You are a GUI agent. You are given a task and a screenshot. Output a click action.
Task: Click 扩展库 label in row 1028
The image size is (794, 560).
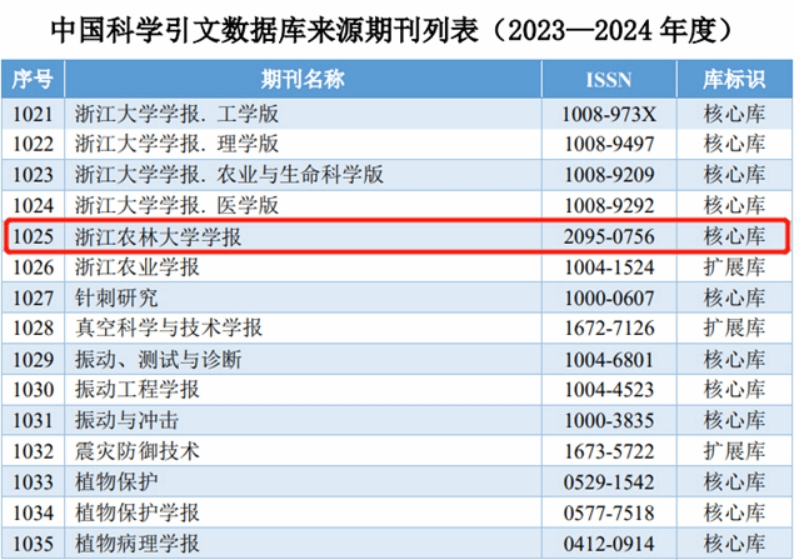pos(733,328)
